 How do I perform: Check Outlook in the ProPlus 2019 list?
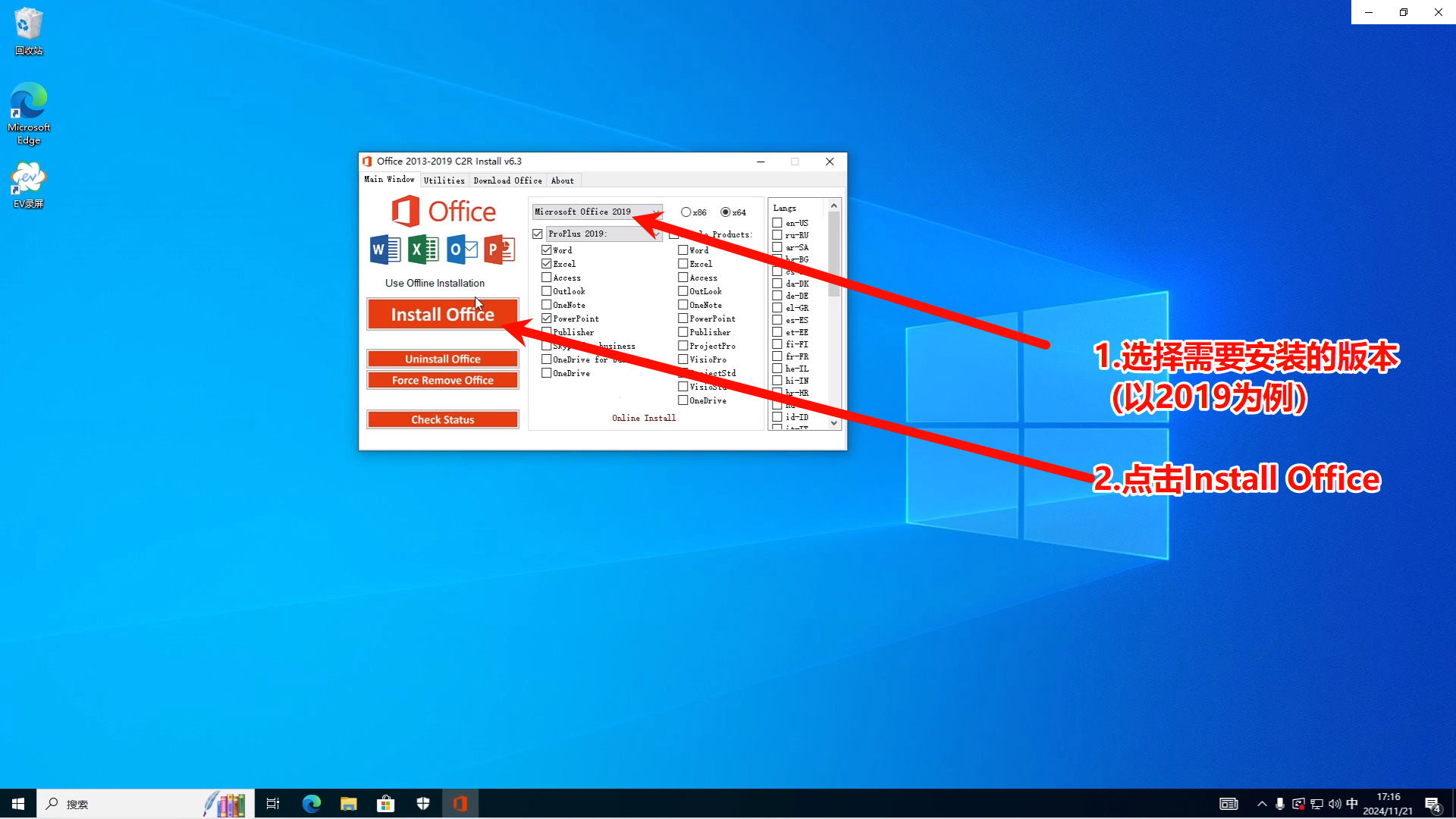click(x=547, y=291)
